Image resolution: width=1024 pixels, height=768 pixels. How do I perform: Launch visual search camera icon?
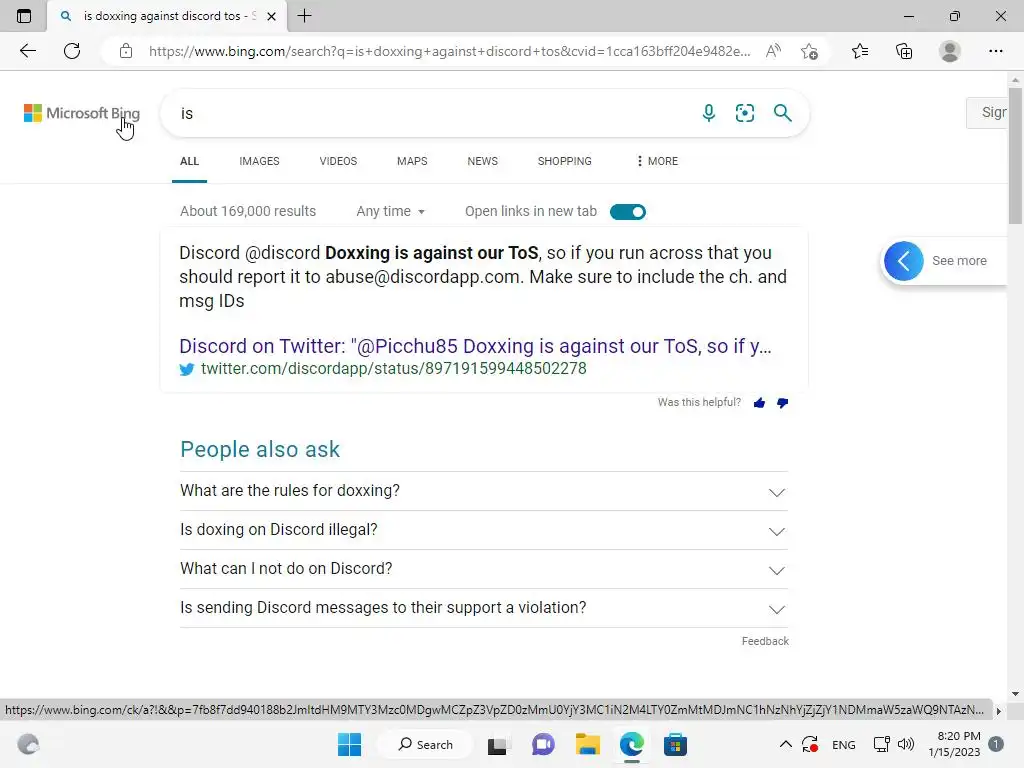coord(744,113)
